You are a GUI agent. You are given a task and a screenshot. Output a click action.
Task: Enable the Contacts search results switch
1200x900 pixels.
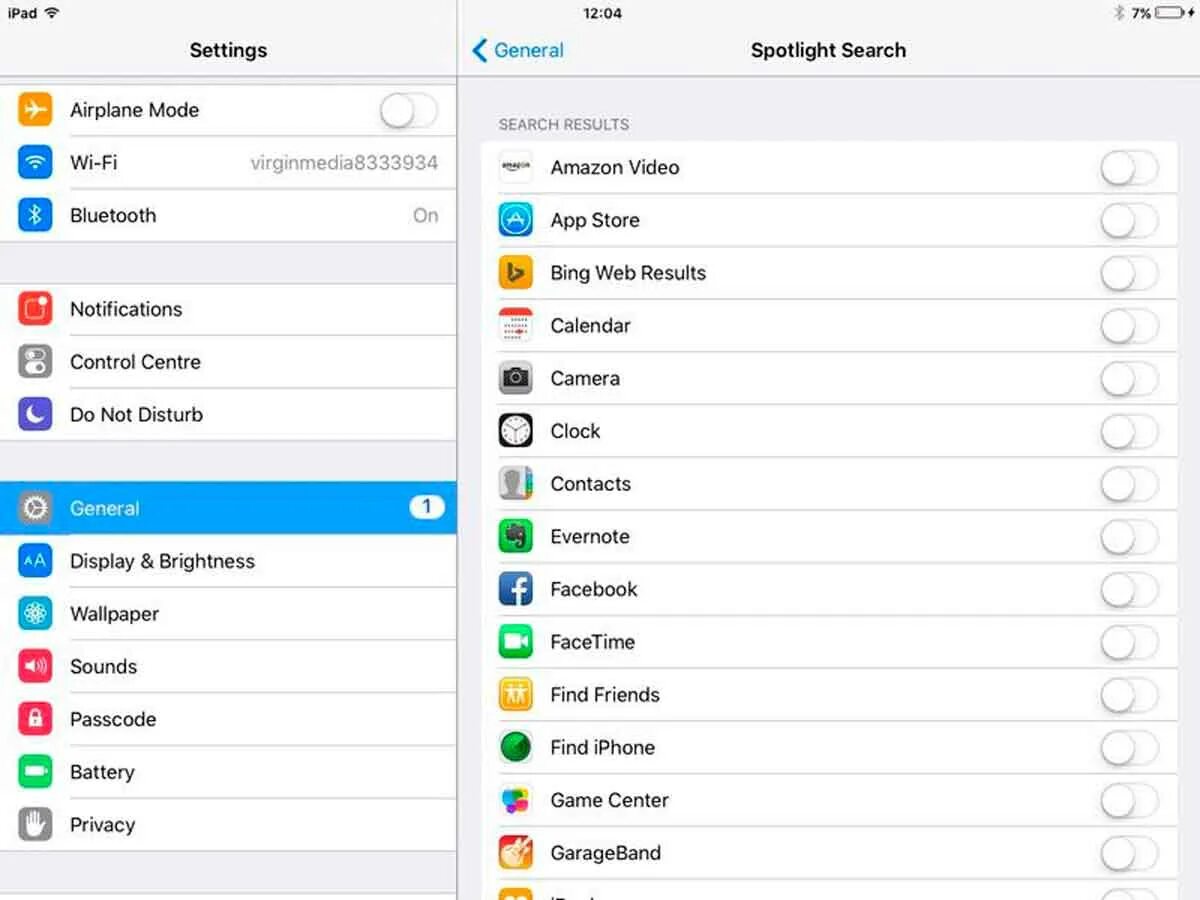point(1130,484)
